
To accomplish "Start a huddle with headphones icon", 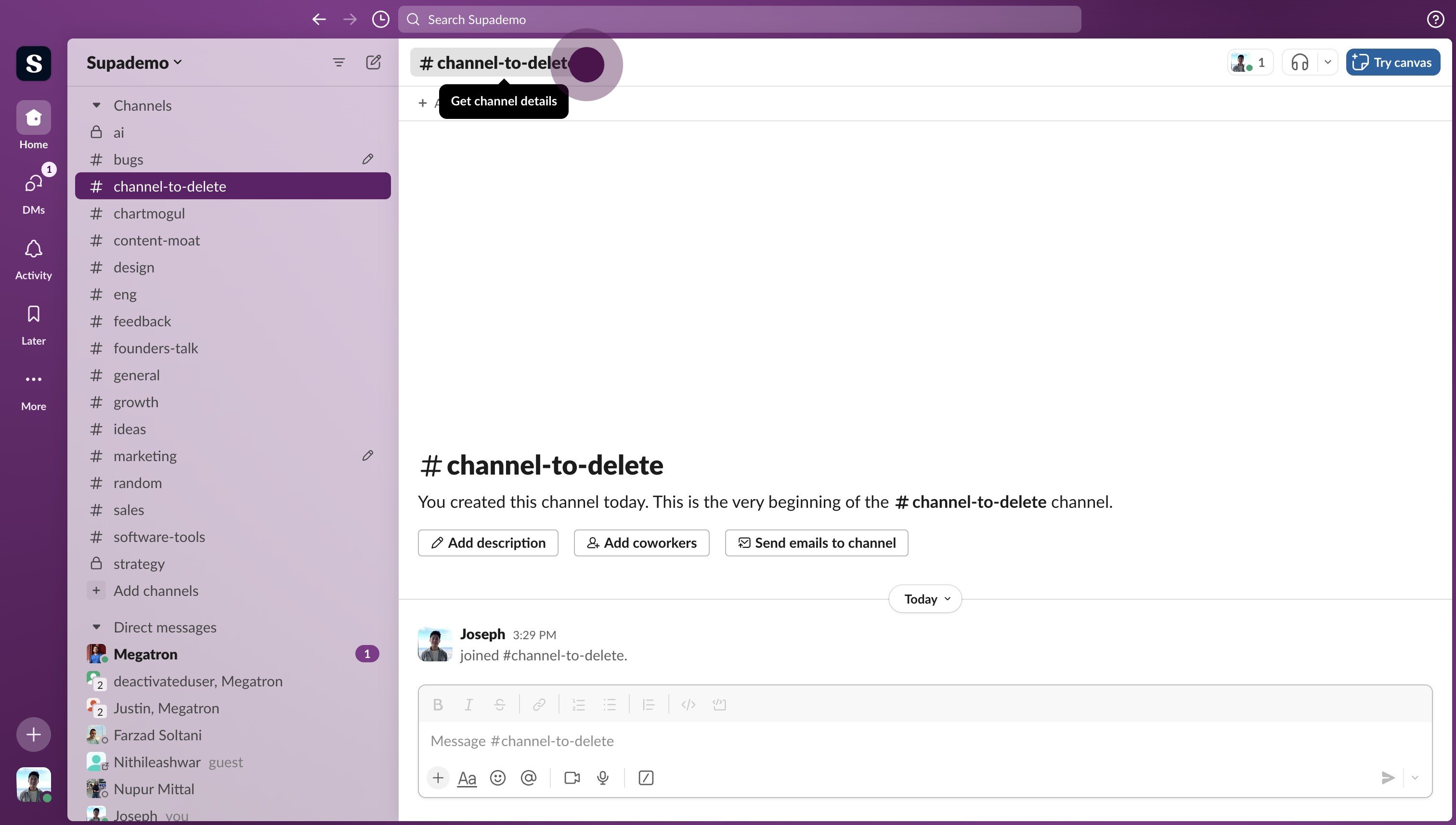I will tap(1299, 62).
